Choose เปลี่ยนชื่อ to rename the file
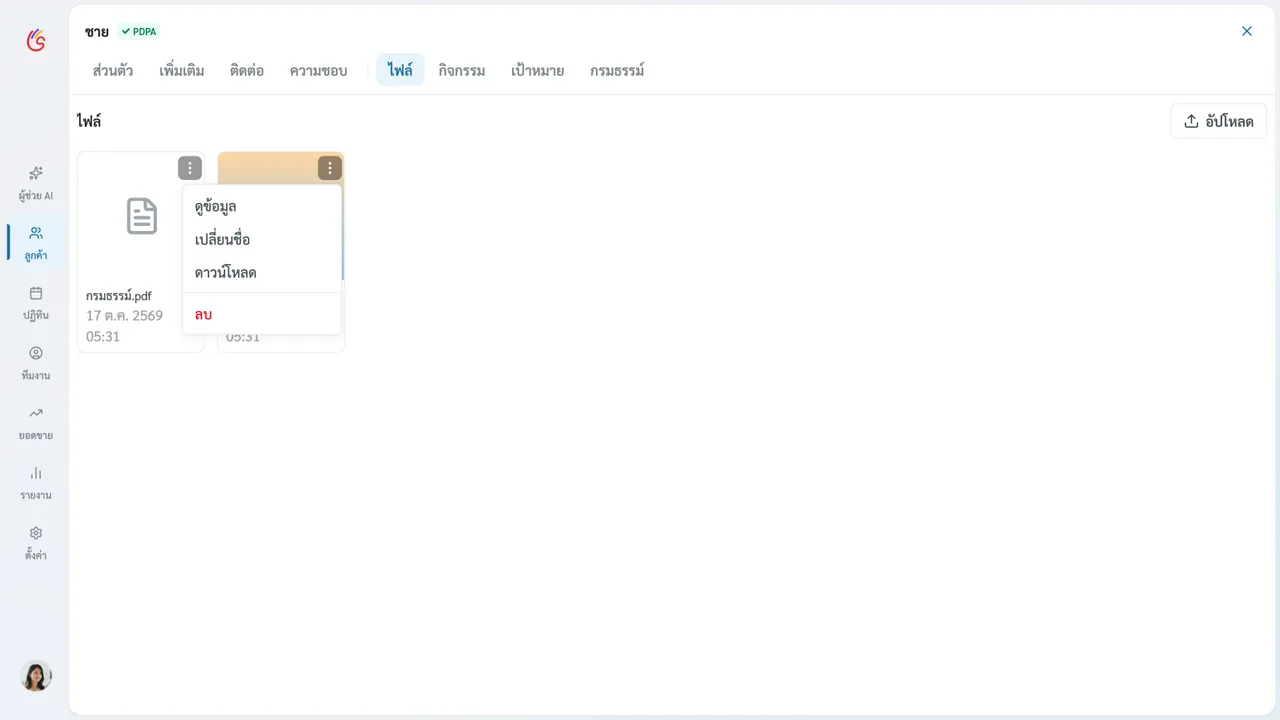Screen dimensions: 1280x720 (x=262, y=239)
